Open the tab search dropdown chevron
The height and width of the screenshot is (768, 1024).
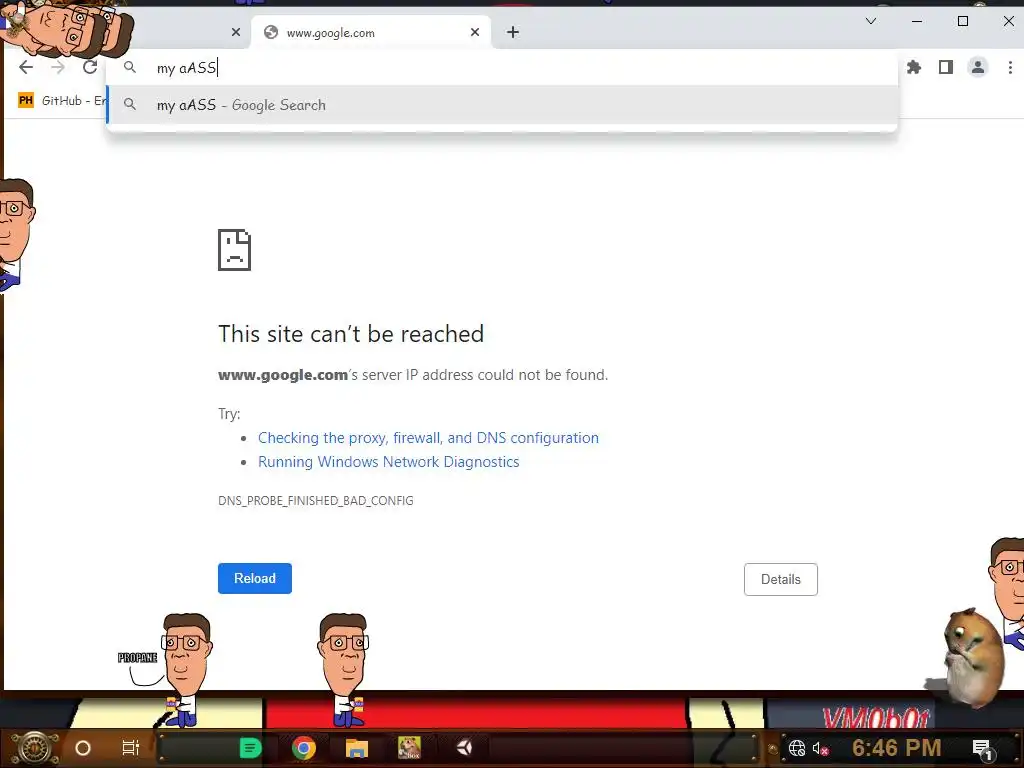coord(871,21)
